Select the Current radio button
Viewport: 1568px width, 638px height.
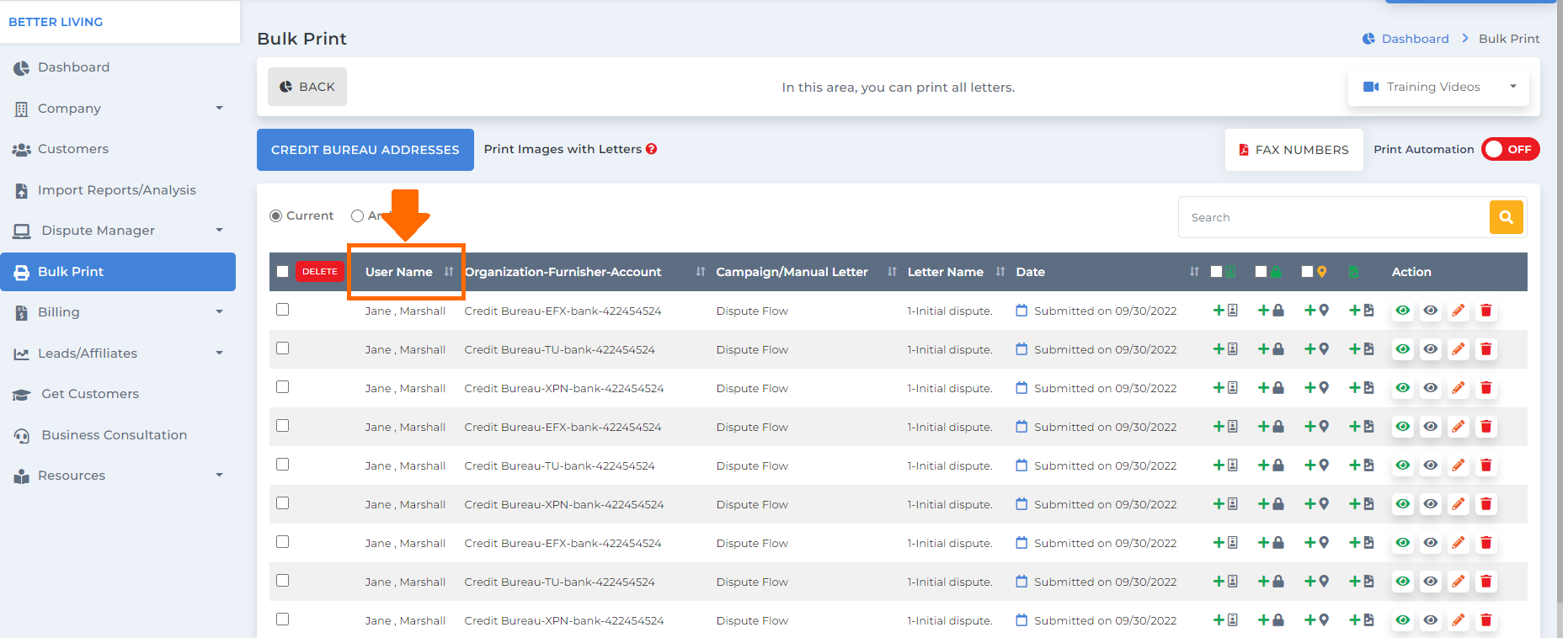(275, 216)
